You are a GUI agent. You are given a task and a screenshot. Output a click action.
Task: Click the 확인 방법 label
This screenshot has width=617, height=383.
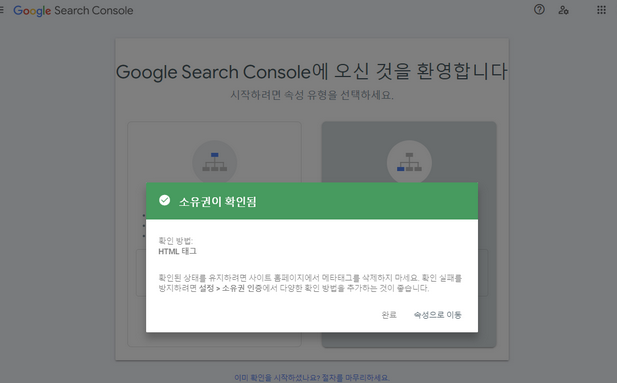click(175, 241)
